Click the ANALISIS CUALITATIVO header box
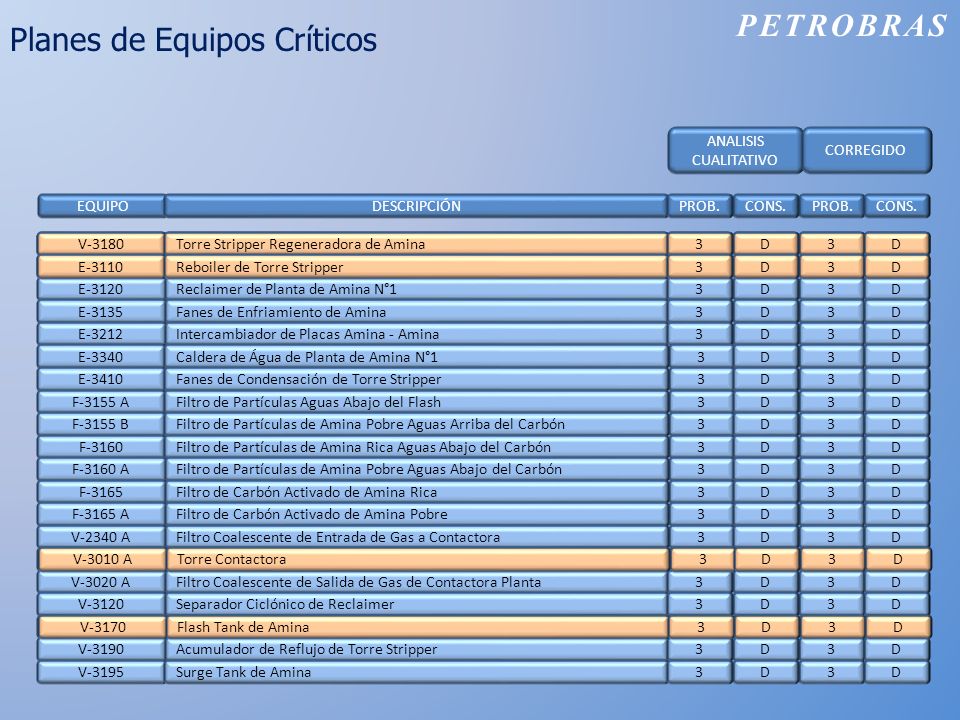 [x=735, y=150]
